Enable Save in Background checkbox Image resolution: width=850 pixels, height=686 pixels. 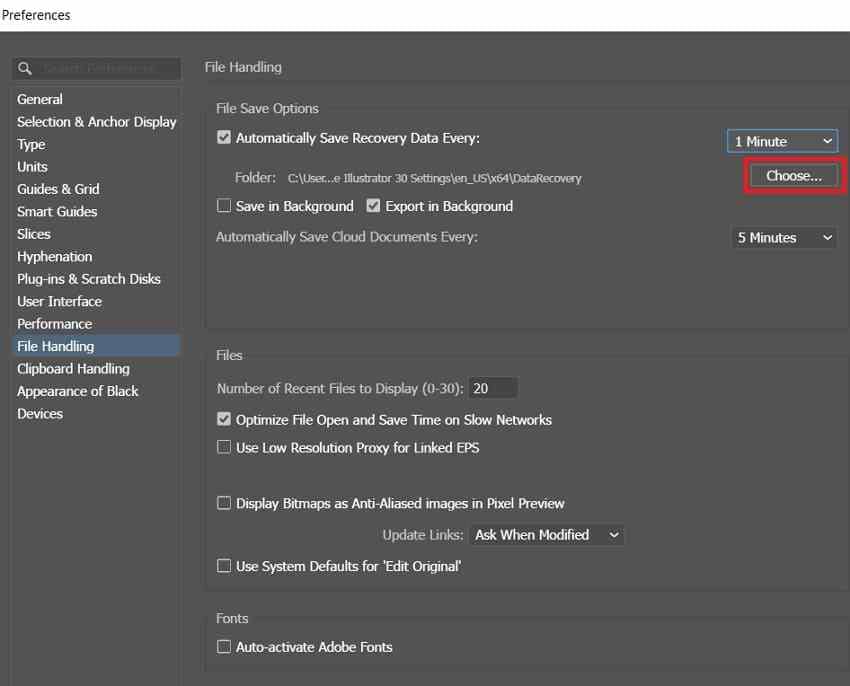224,206
